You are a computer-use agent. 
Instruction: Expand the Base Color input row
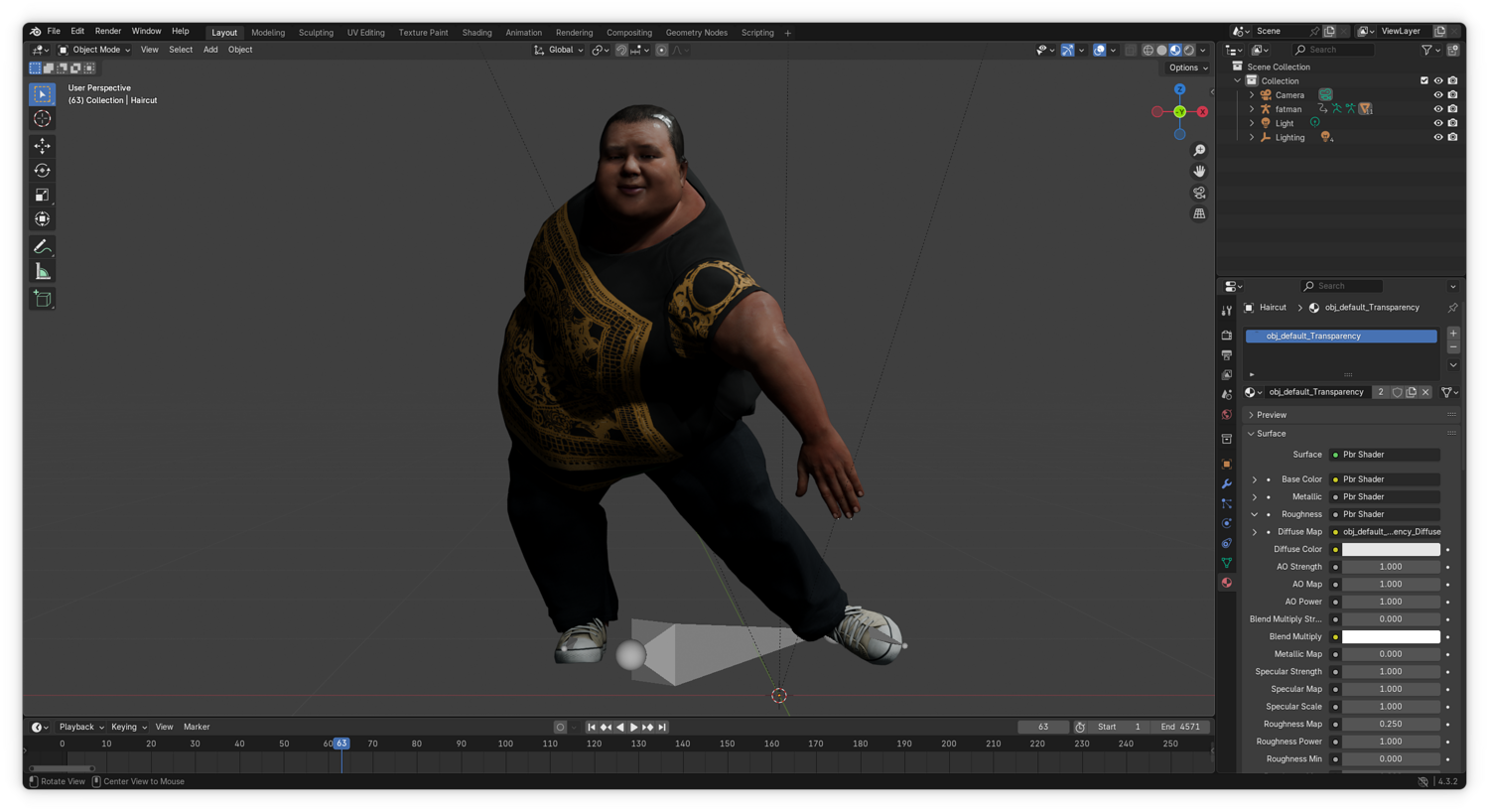(x=1255, y=479)
